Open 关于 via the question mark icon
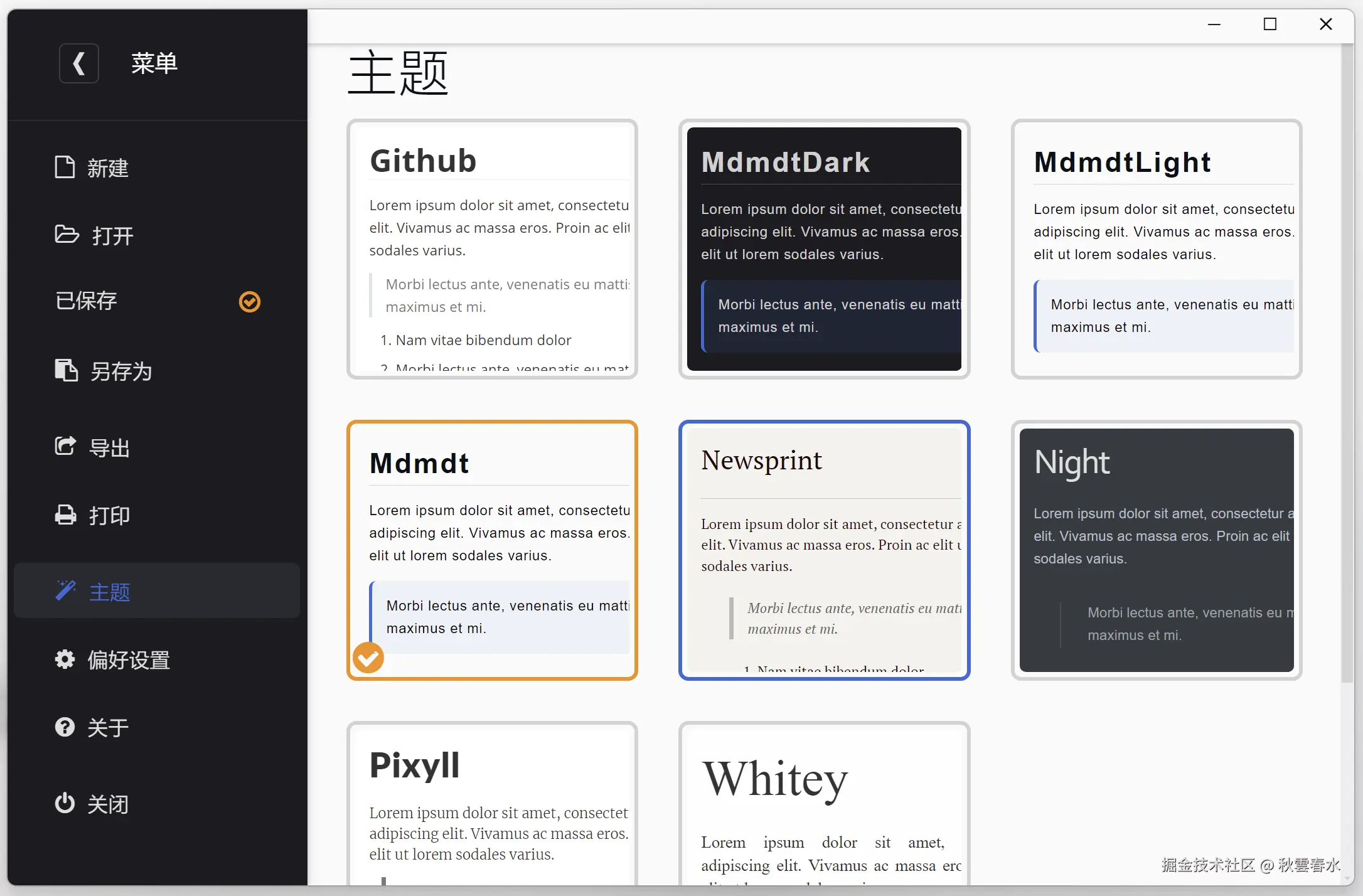This screenshot has height=896, width=1363. click(65, 727)
